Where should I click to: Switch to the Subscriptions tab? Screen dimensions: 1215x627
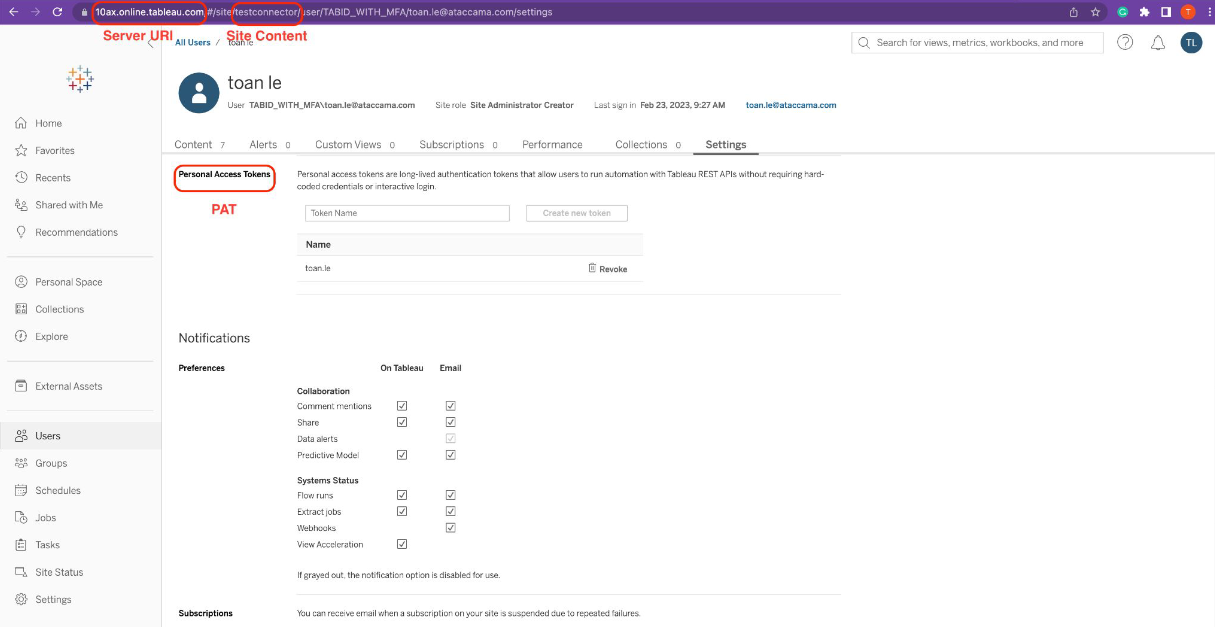pyautogui.click(x=452, y=145)
